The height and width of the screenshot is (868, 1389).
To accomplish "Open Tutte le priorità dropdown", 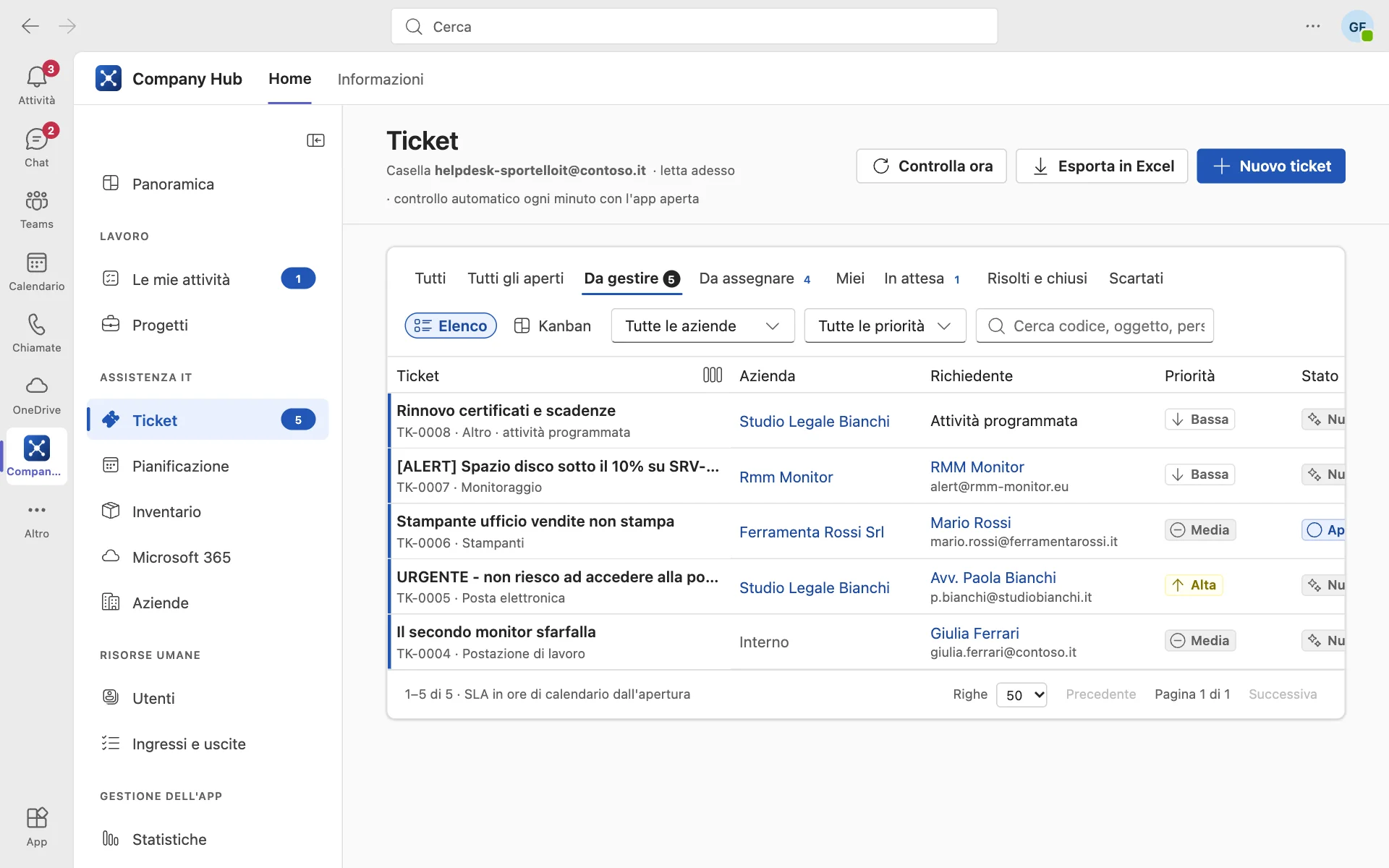I will click(885, 325).
